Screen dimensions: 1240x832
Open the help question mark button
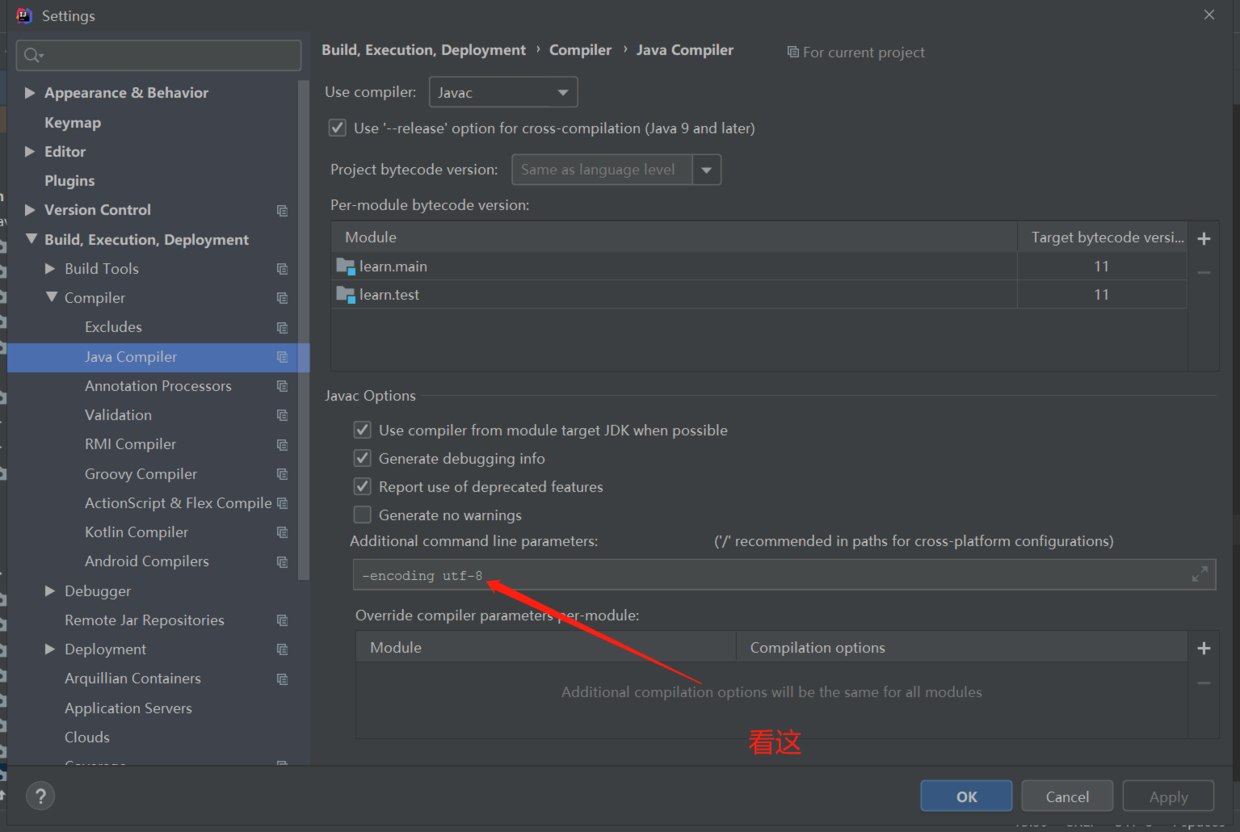click(40, 796)
